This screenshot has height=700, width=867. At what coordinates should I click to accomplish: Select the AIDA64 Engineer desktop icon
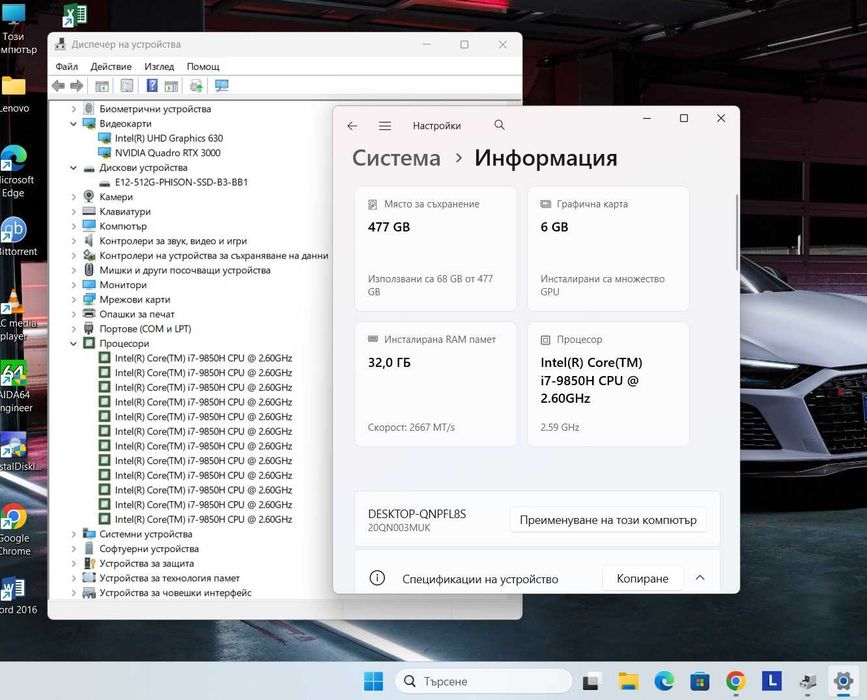pyautogui.click(x=14, y=386)
